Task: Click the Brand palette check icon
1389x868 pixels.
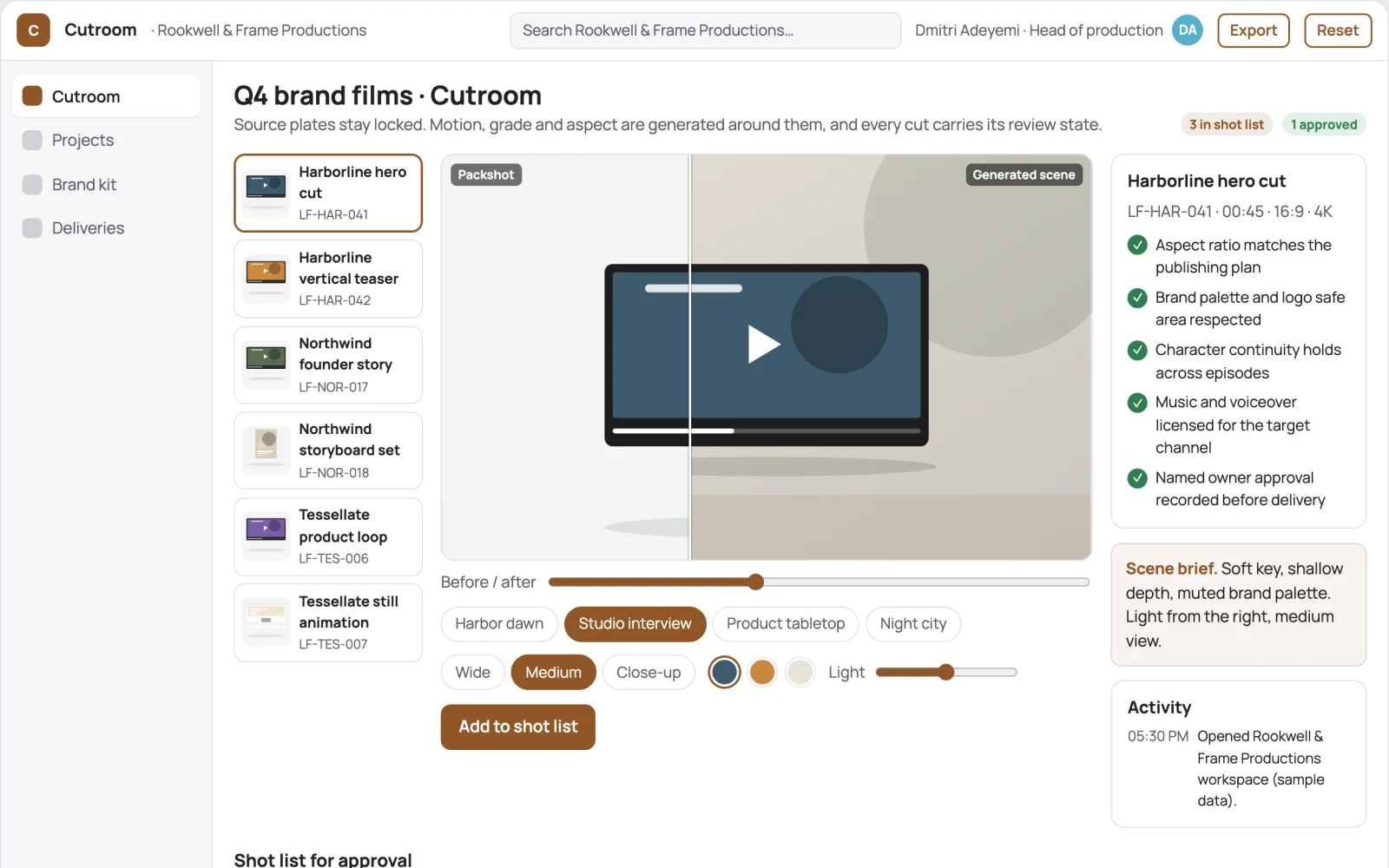Action: [x=1137, y=298]
